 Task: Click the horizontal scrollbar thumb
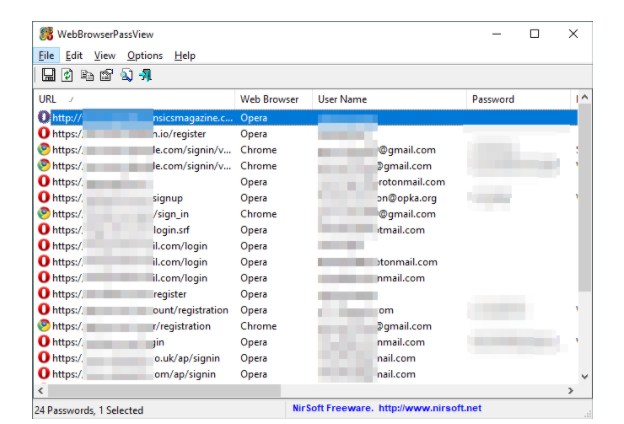pos(164,391)
